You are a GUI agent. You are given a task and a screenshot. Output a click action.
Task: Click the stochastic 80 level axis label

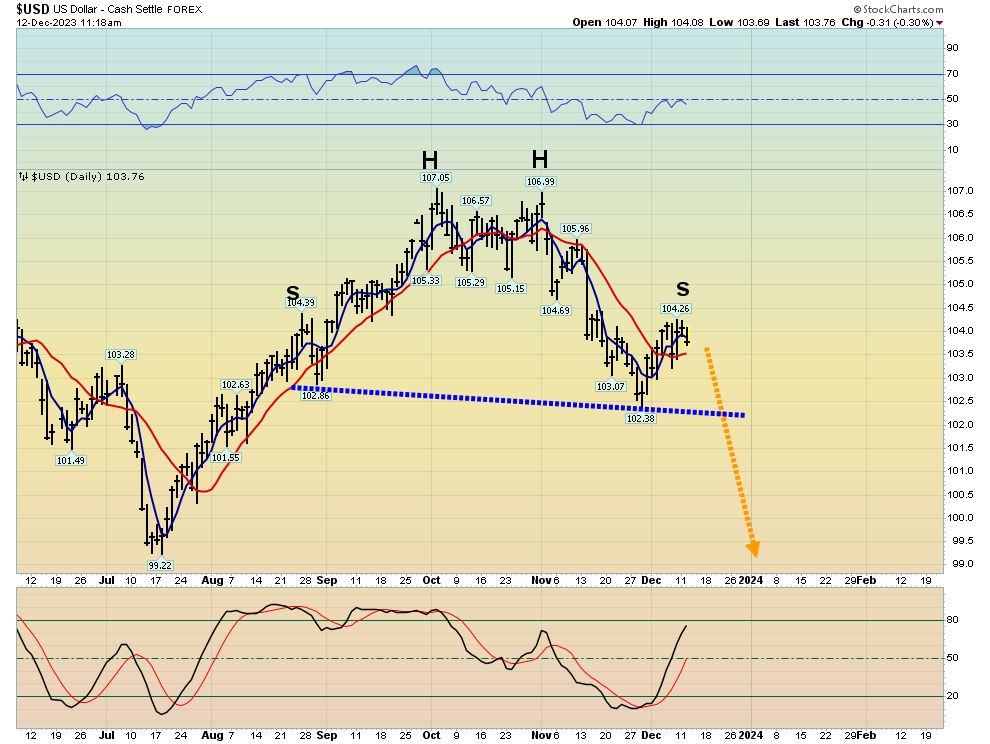pos(953,620)
